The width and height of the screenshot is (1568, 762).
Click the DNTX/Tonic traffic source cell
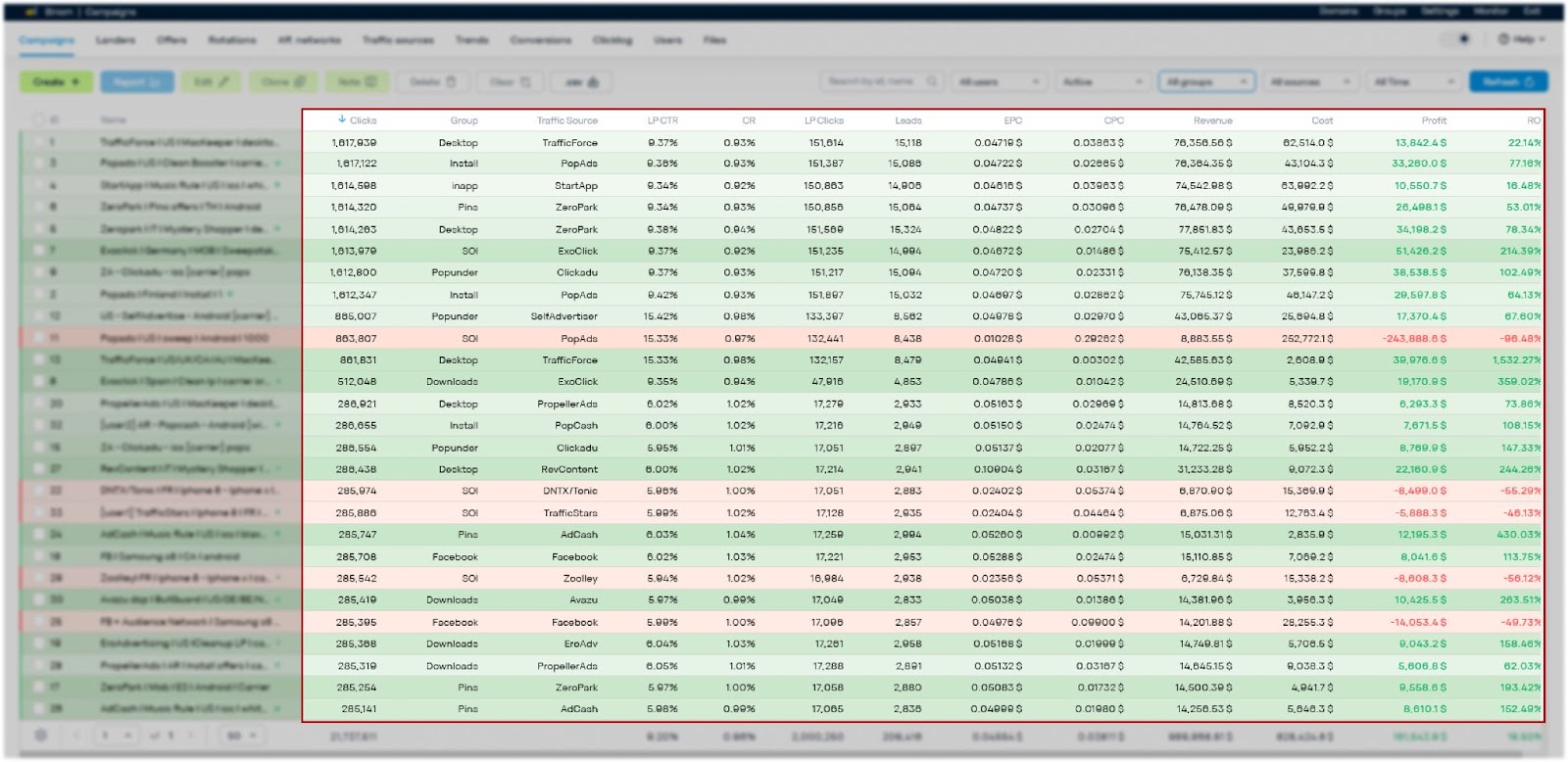(569, 491)
